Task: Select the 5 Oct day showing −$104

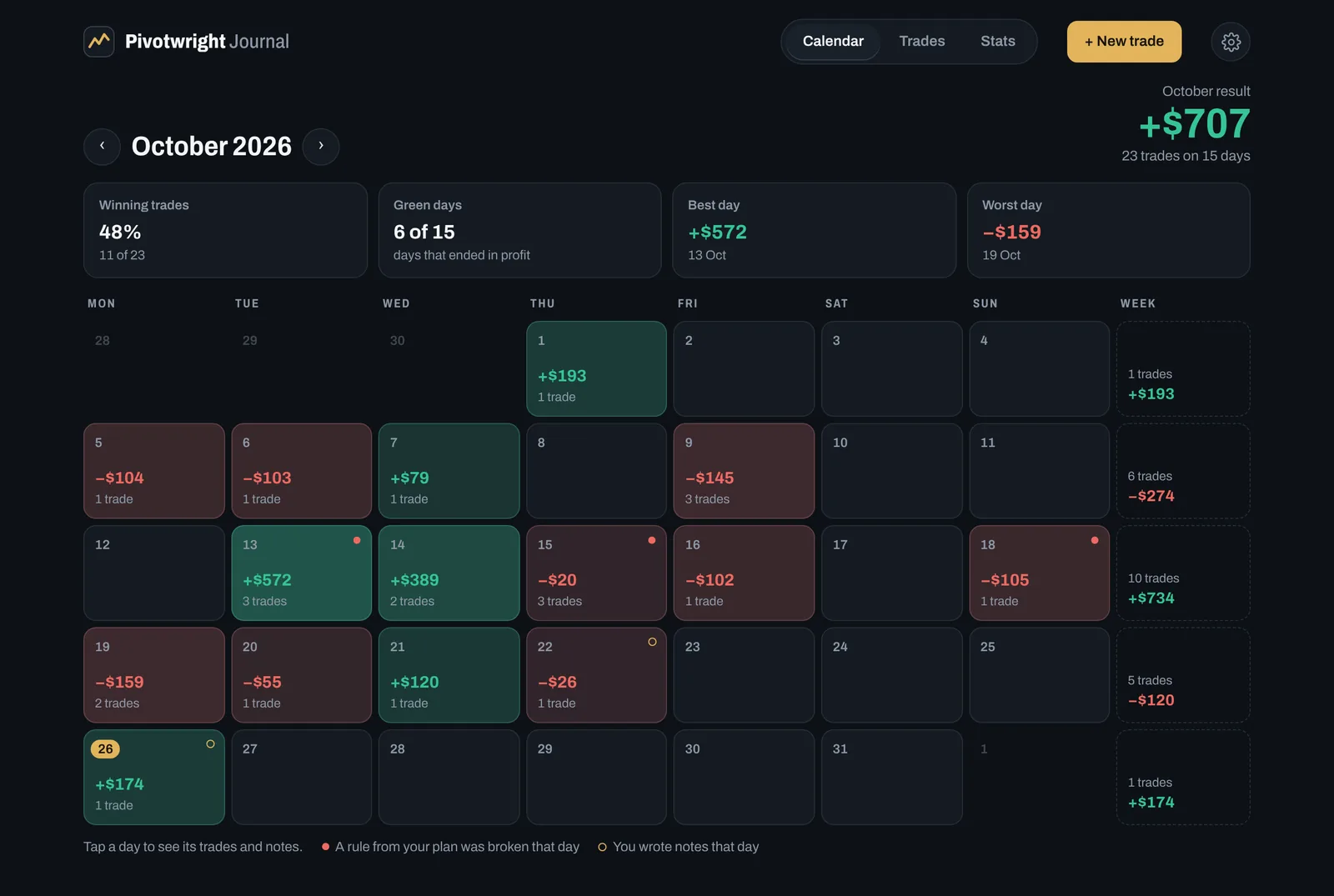Action: point(154,471)
